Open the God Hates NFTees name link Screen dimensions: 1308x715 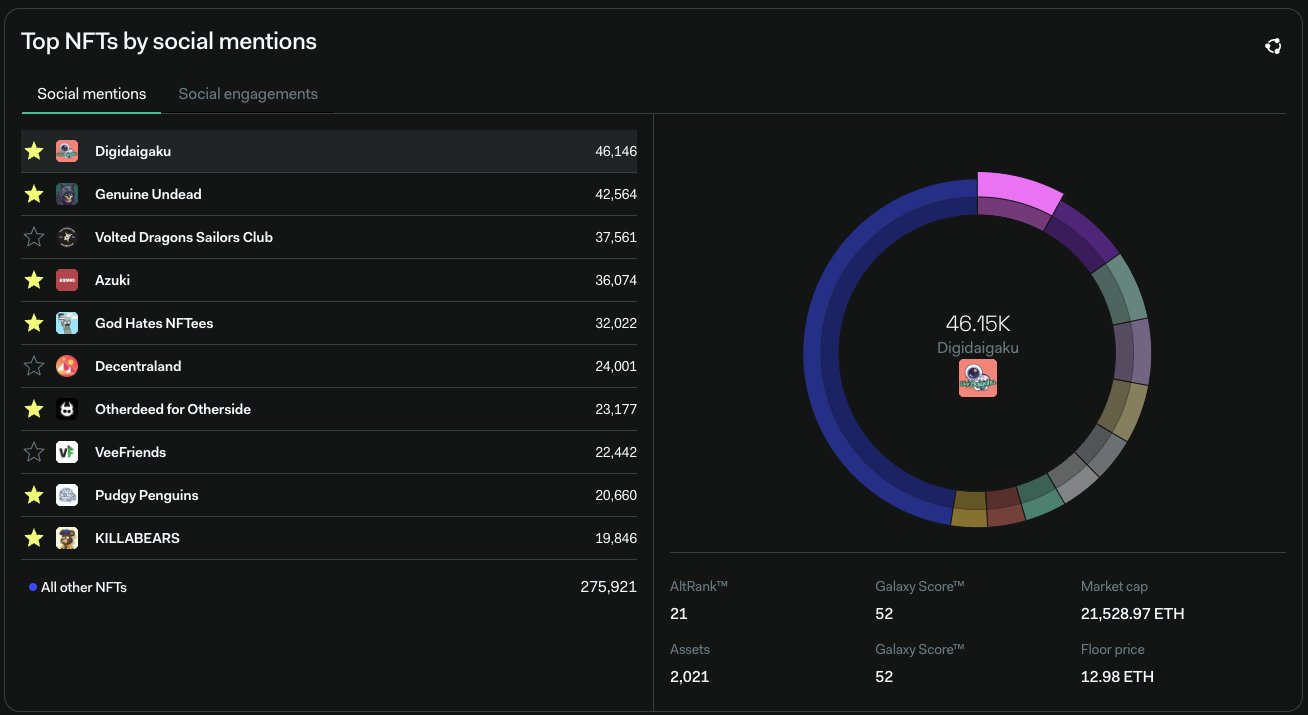click(x=154, y=323)
